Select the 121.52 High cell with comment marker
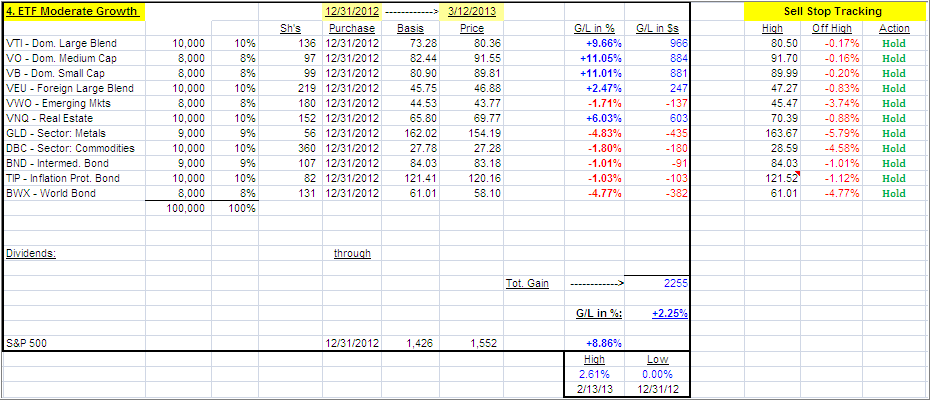 coord(773,178)
